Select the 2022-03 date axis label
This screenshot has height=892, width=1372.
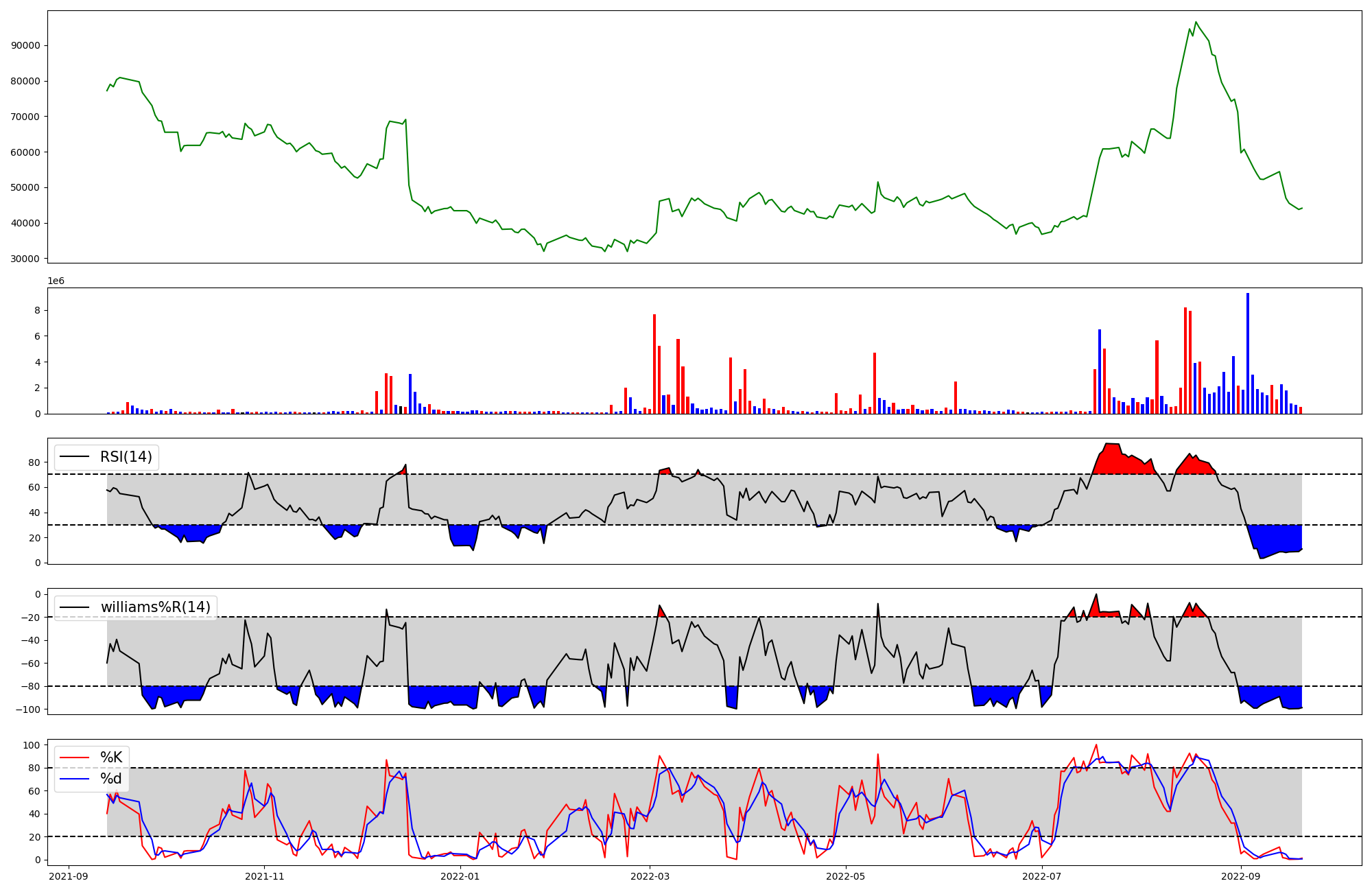(650, 876)
